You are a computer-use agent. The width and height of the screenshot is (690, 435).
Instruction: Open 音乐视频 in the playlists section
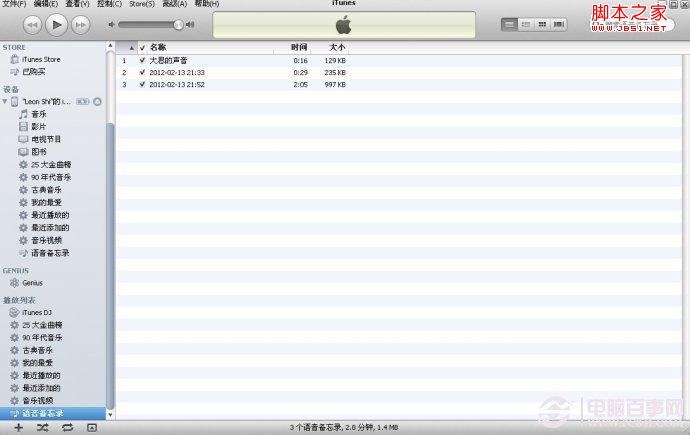tap(37, 401)
